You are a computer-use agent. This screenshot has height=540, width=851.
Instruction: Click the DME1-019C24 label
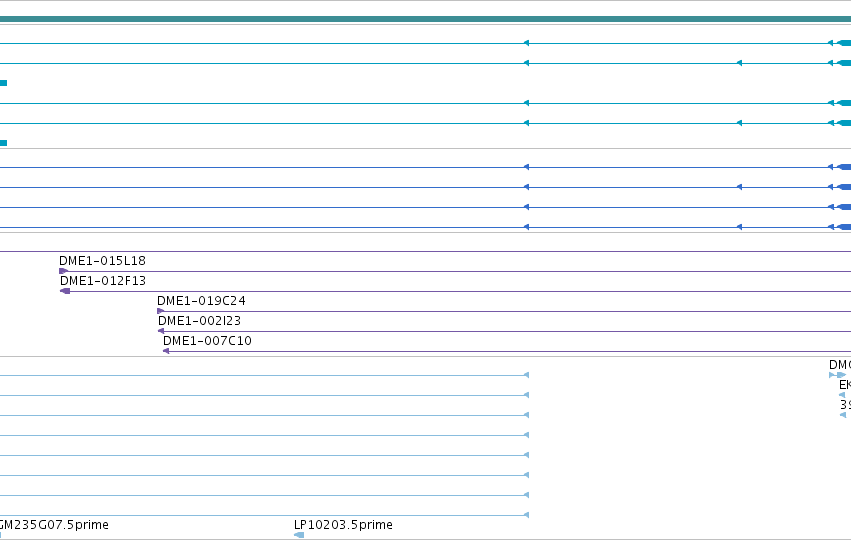click(201, 301)
